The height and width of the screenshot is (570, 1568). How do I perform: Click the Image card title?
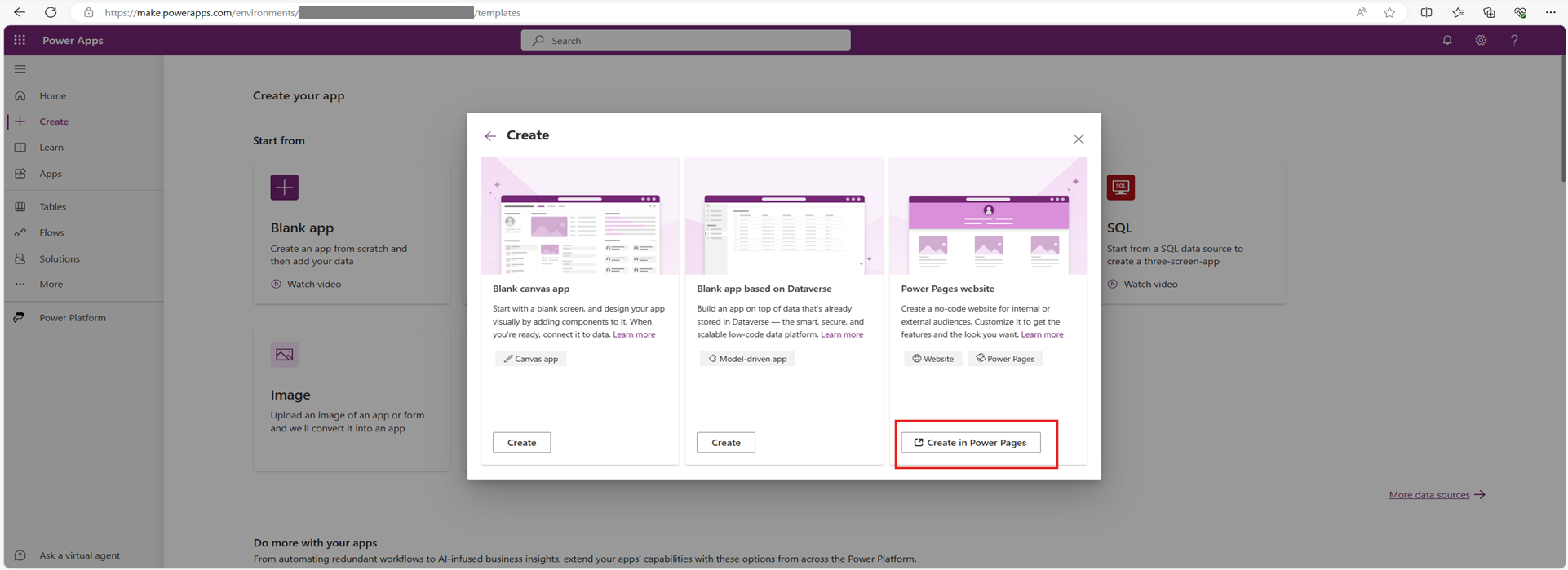pyautogui.click(x=290, y=395)
